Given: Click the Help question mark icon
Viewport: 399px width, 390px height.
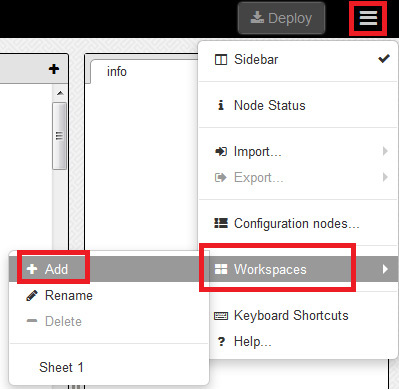Looking at the screenshot, I should [221, 341].
